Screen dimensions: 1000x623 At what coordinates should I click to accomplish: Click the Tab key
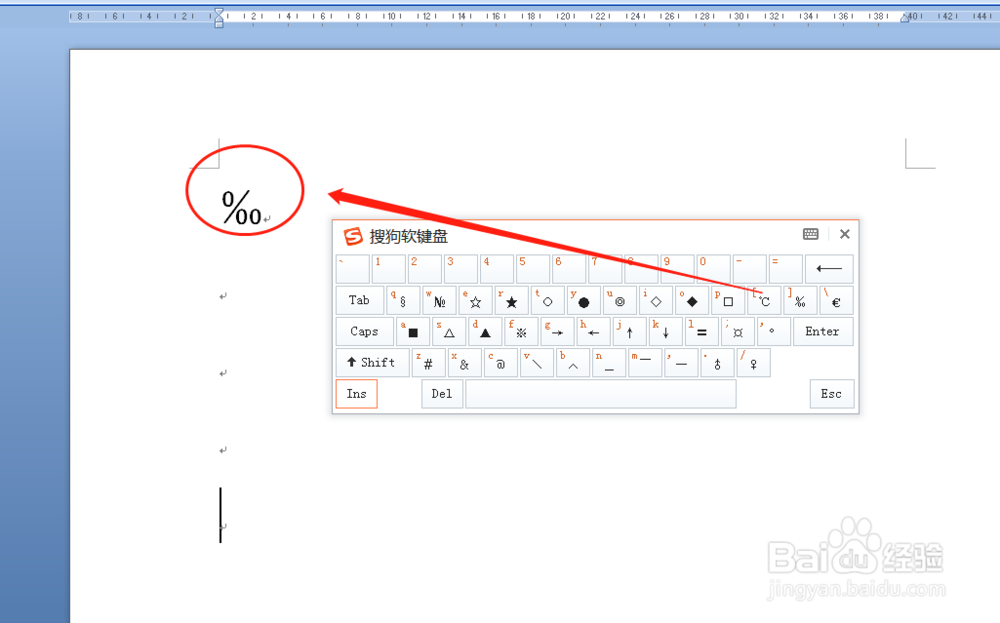point(360,300)
